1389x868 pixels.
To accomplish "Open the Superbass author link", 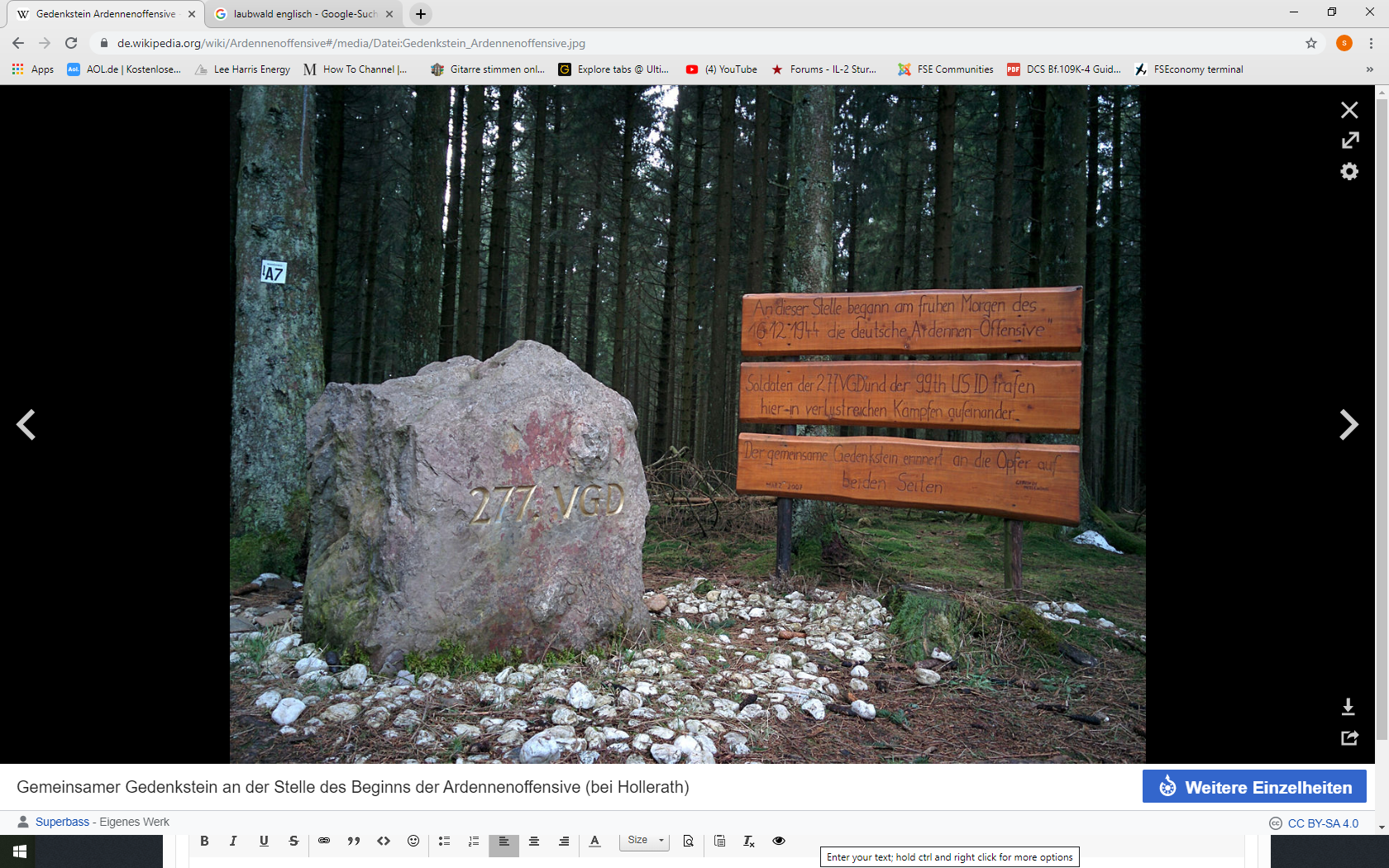I will pyautogui.click(x=62, y=822).
